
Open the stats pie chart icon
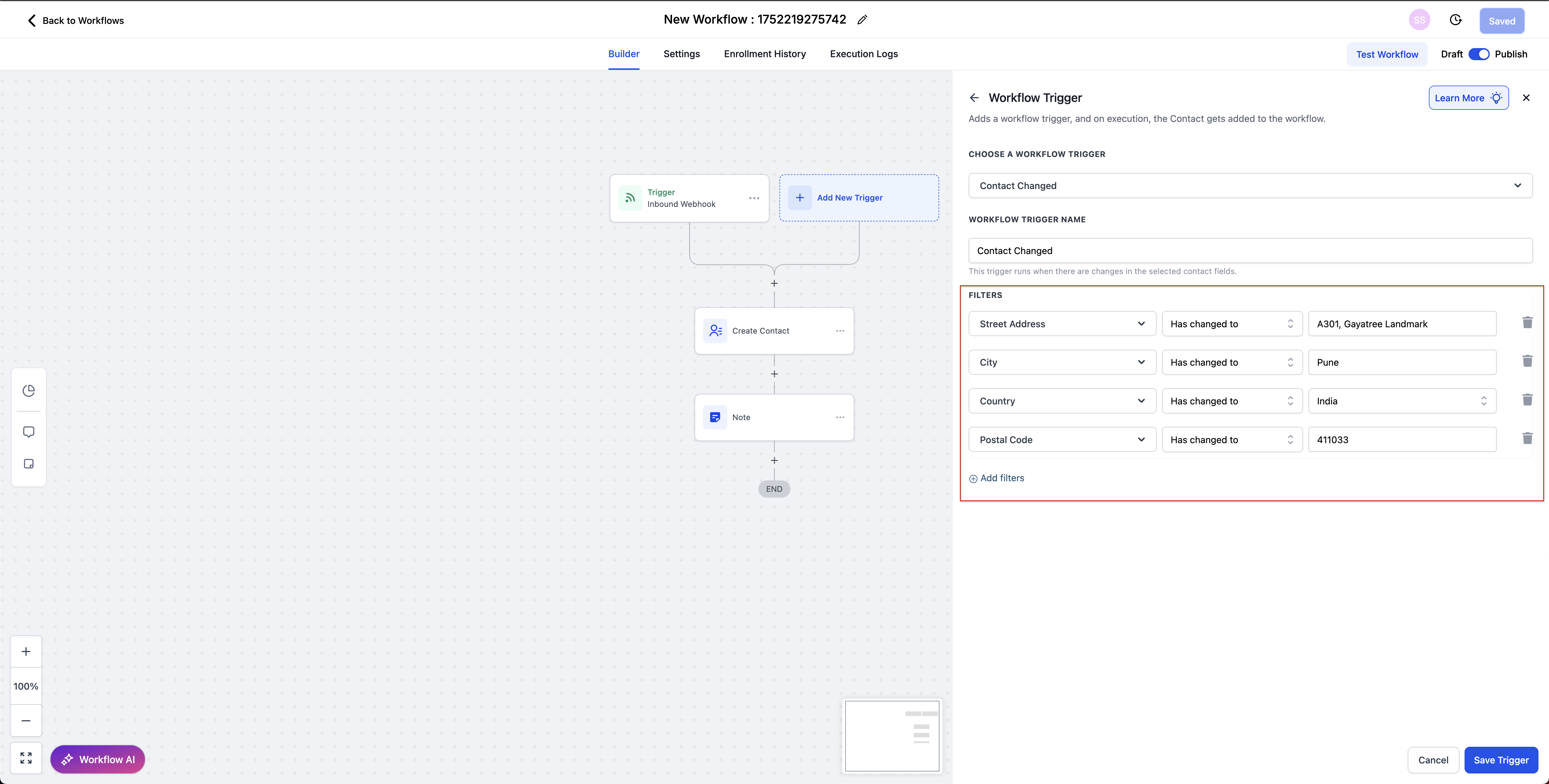[x=28, y=391]
